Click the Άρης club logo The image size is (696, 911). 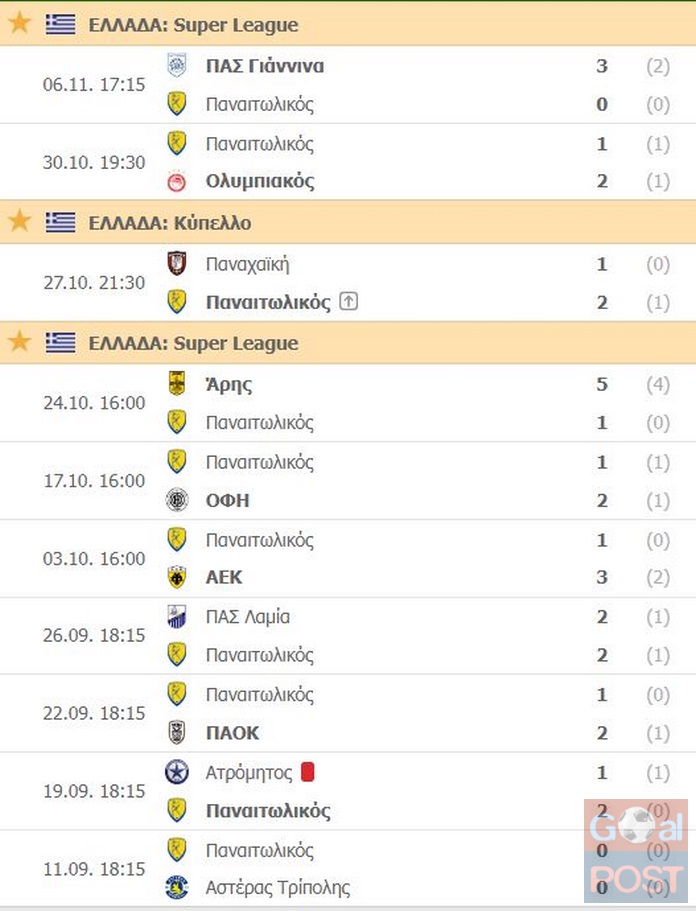click(177, 383)
